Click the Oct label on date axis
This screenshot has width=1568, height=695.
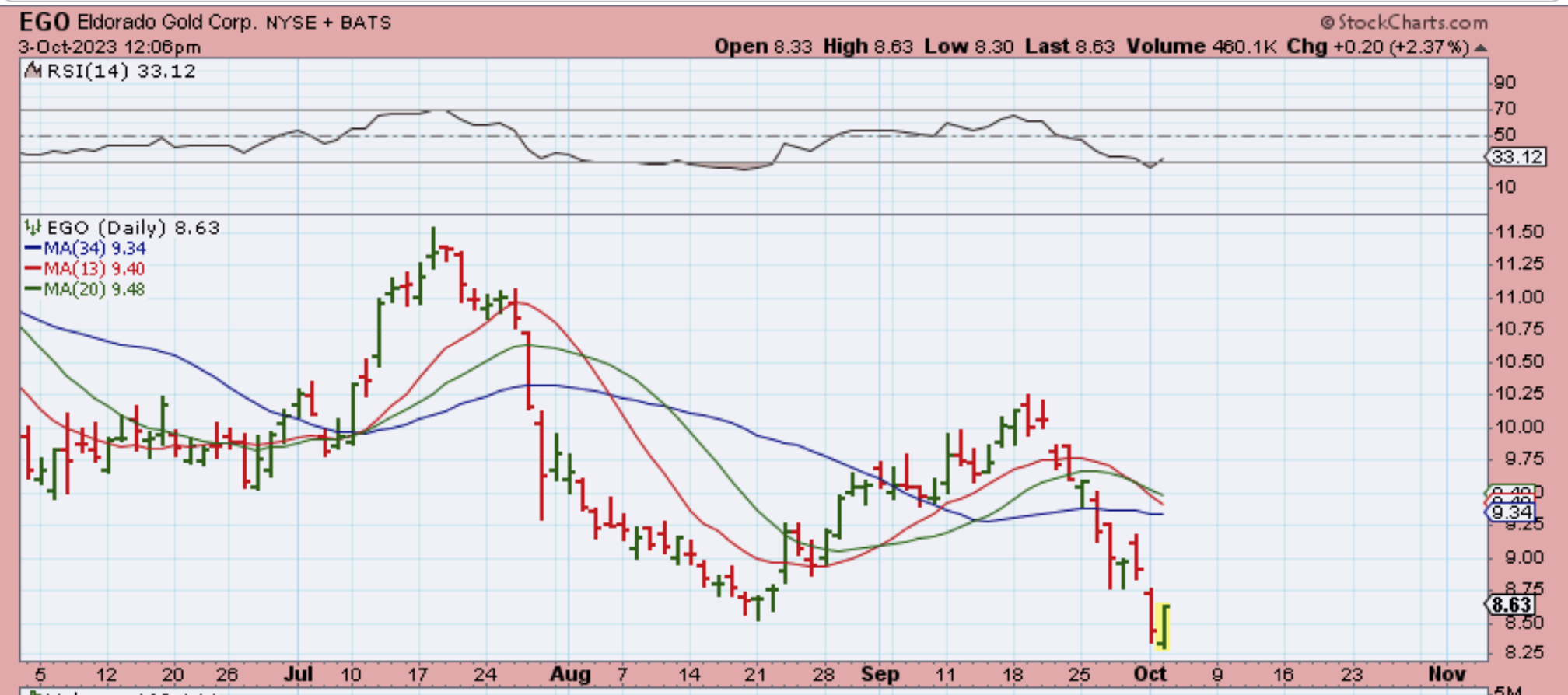coord(1150,674)
